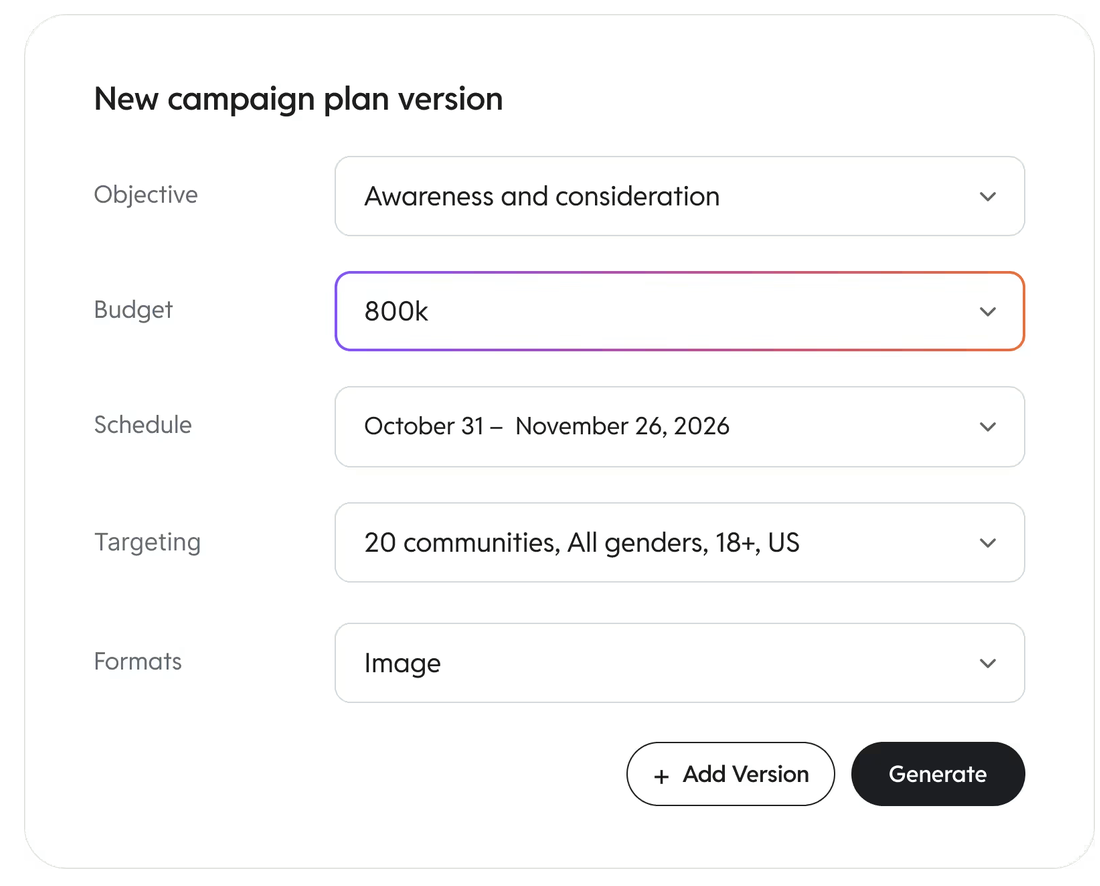1100x886 pixels.
Task: Open the Objective dropdown
Action: click(x=679, y=196)
